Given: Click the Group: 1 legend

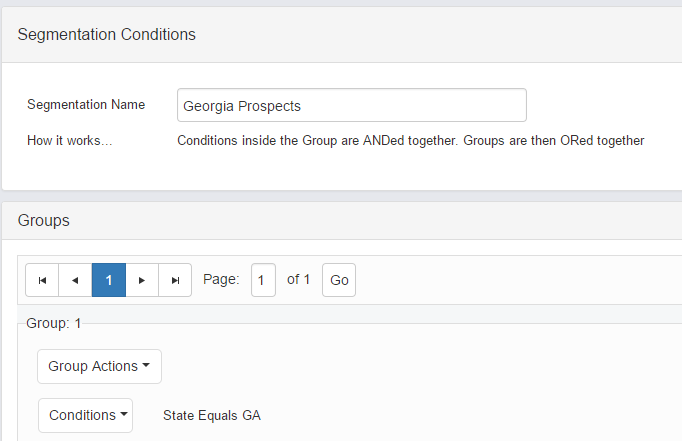Looking at the screenshot, I should (53, 324).
